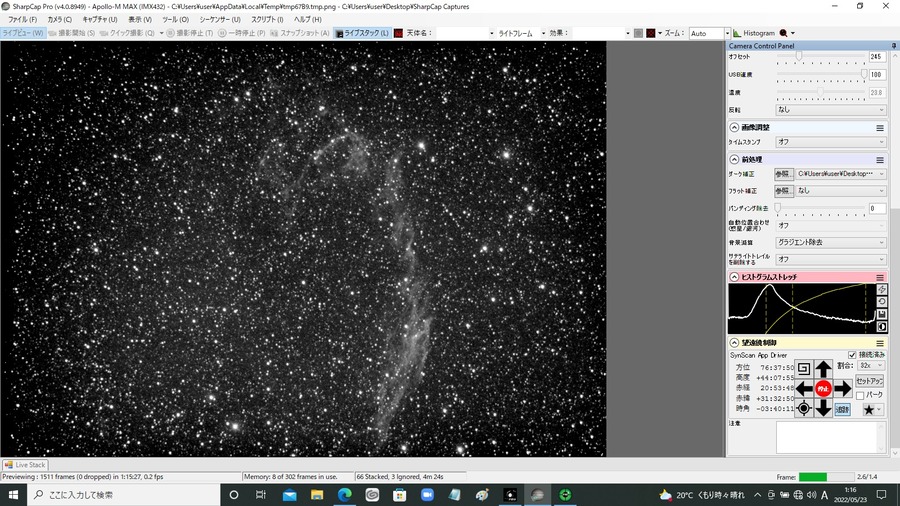
Task: Open the 割合 32x rate dropdown
Action: 871,365
